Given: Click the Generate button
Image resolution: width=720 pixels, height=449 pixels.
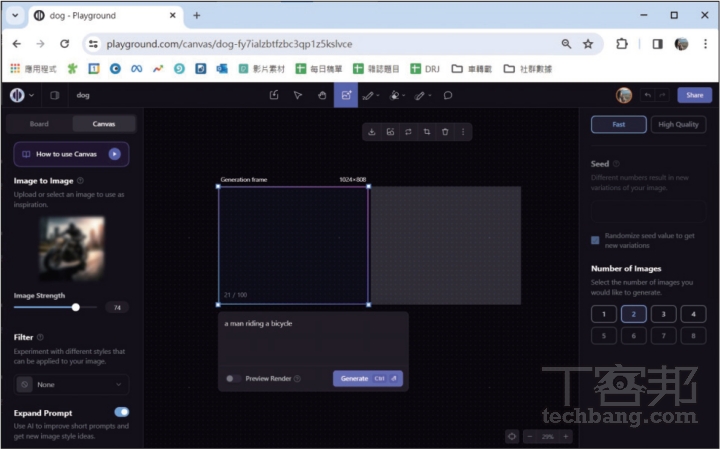Looking at the screenshot, I should click(368, 378).
